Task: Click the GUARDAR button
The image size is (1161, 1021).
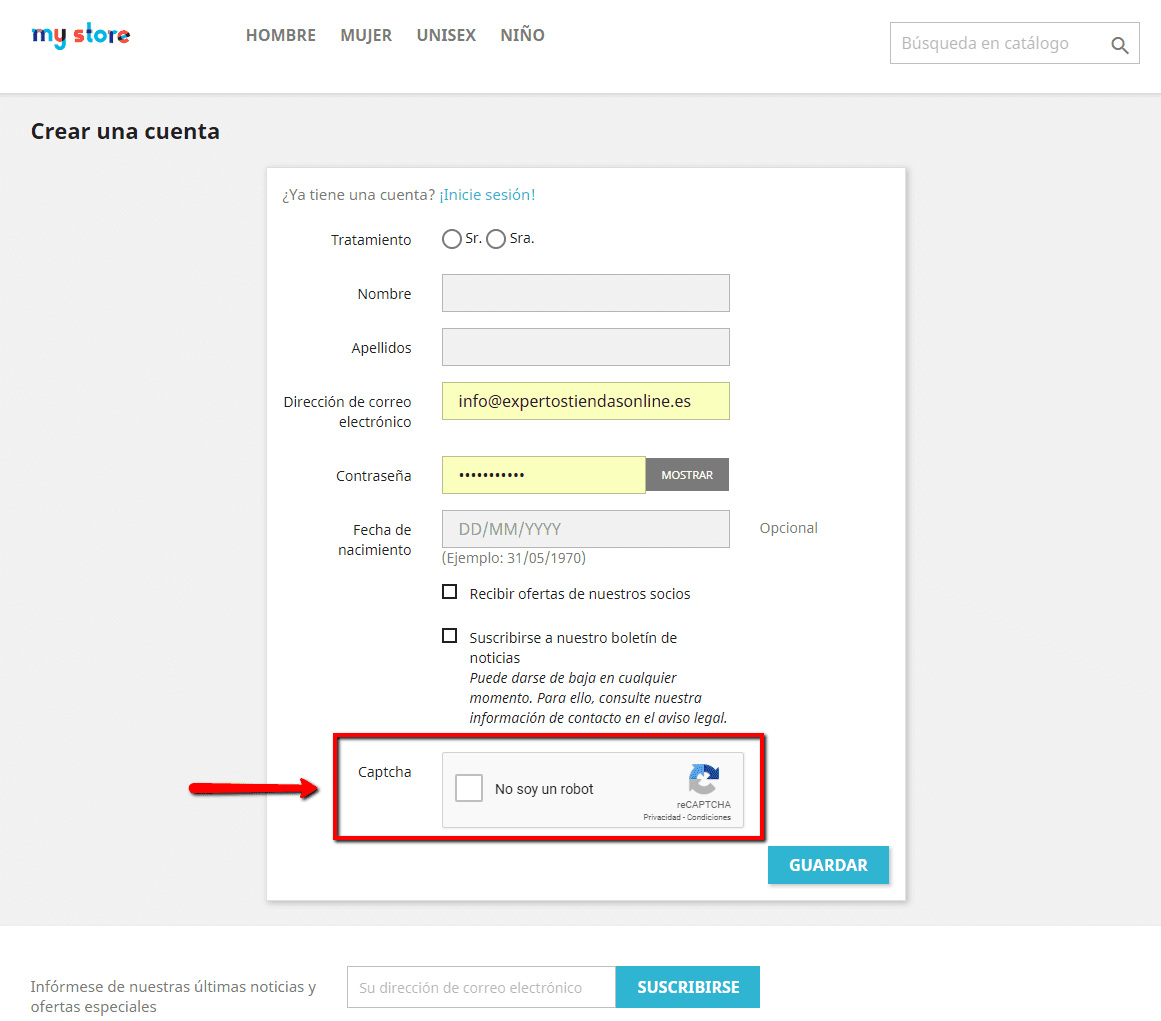Action: (828, 864)
